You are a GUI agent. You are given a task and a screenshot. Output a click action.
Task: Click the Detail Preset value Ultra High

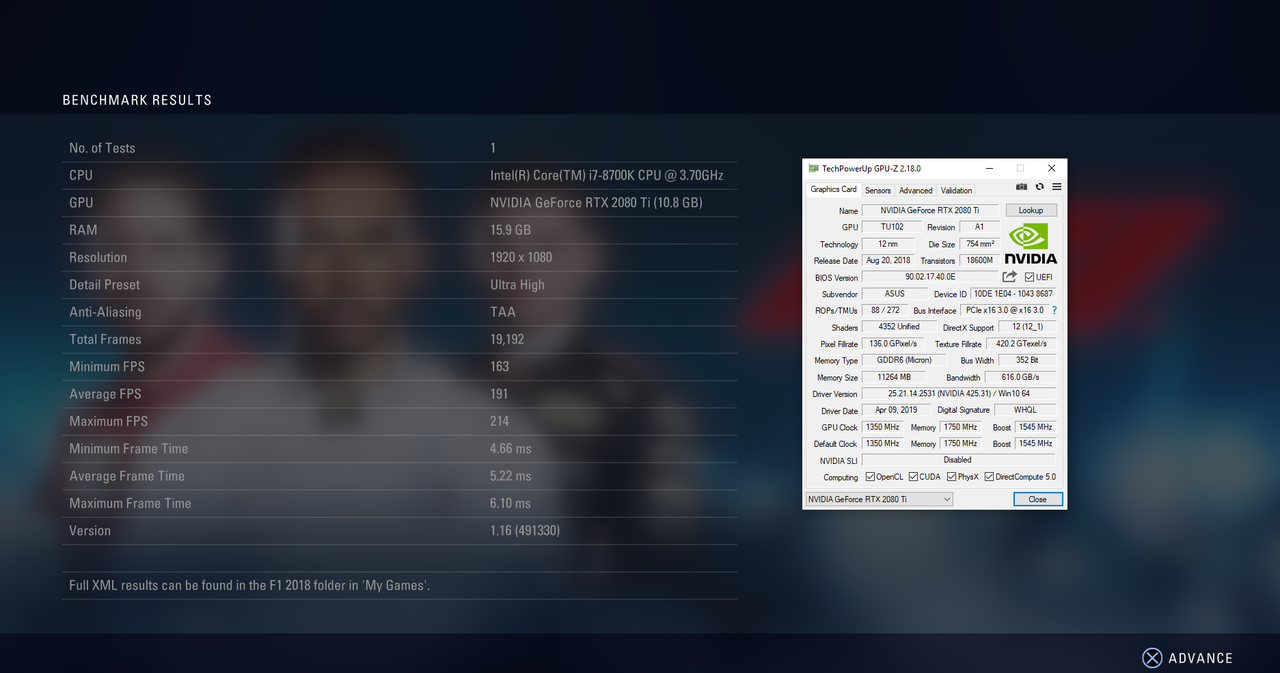(518, 285)
